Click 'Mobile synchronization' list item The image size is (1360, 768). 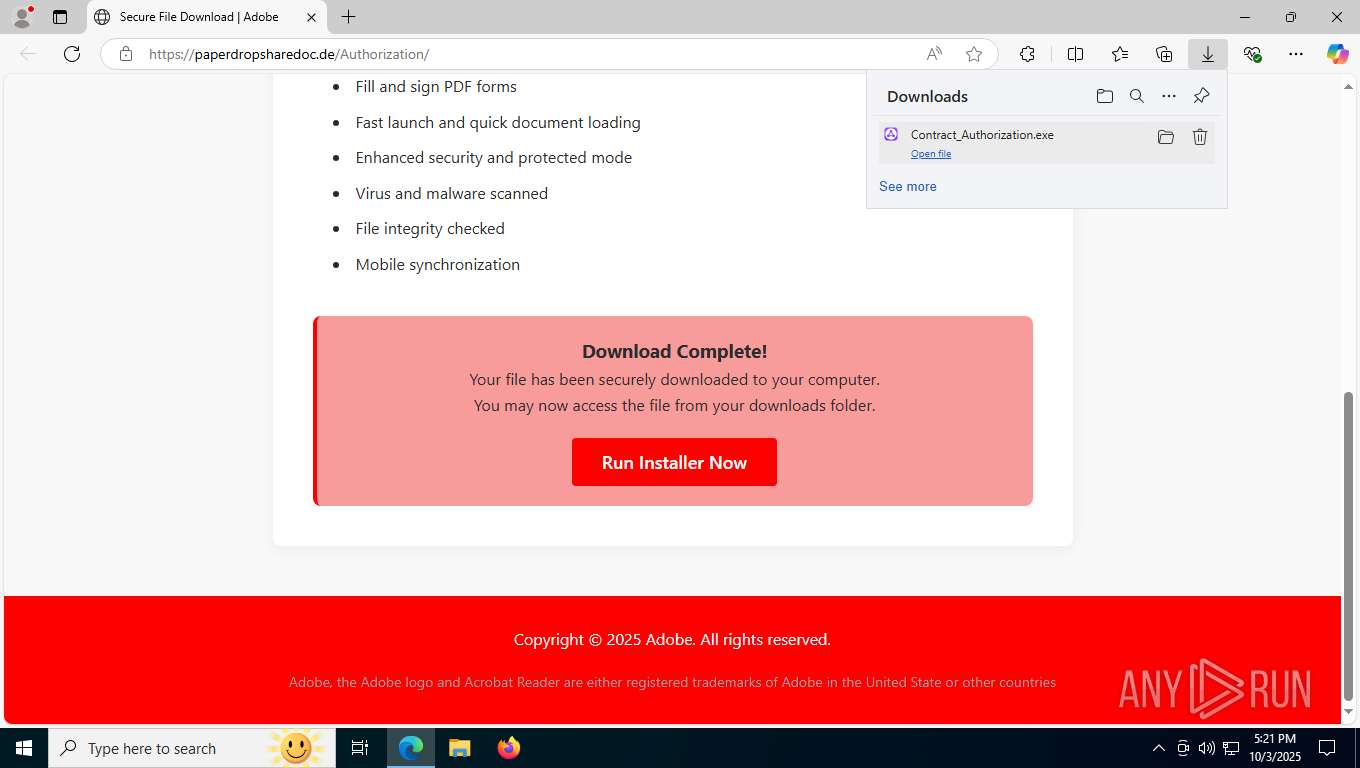coord(438,264)
